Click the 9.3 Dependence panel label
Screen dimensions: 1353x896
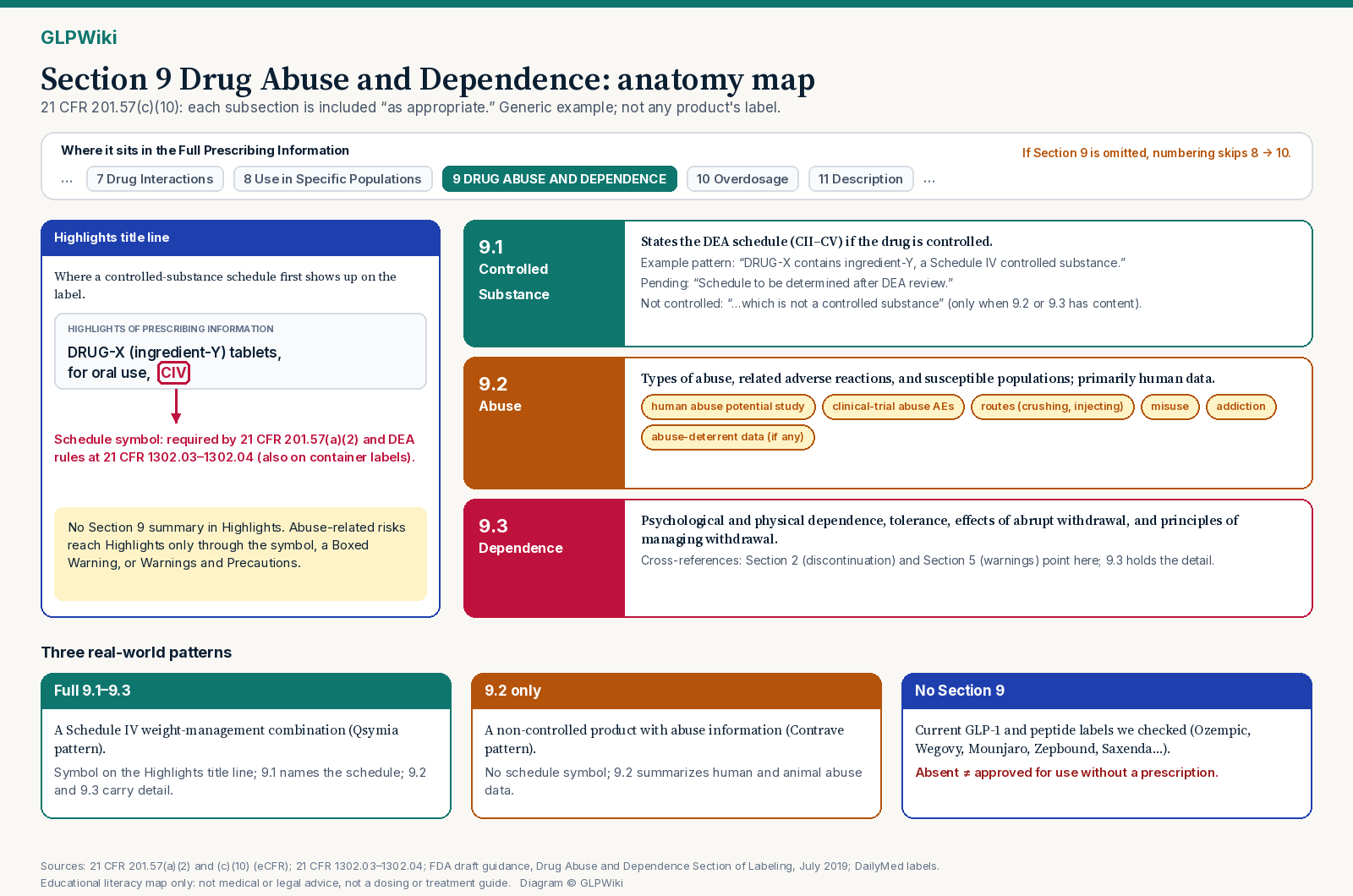[544, 558]
